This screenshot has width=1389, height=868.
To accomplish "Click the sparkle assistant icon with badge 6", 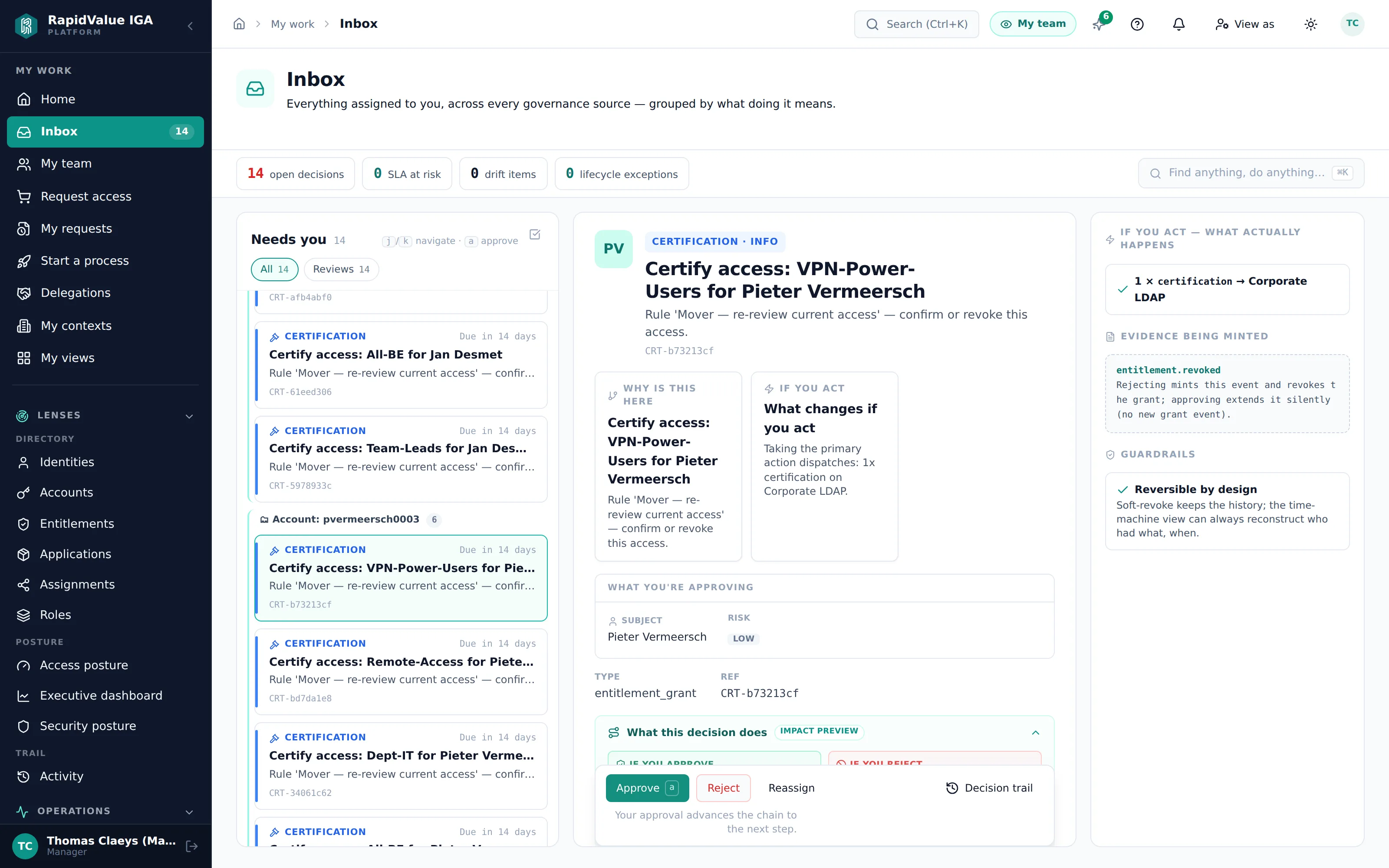I will point(1099,23).
